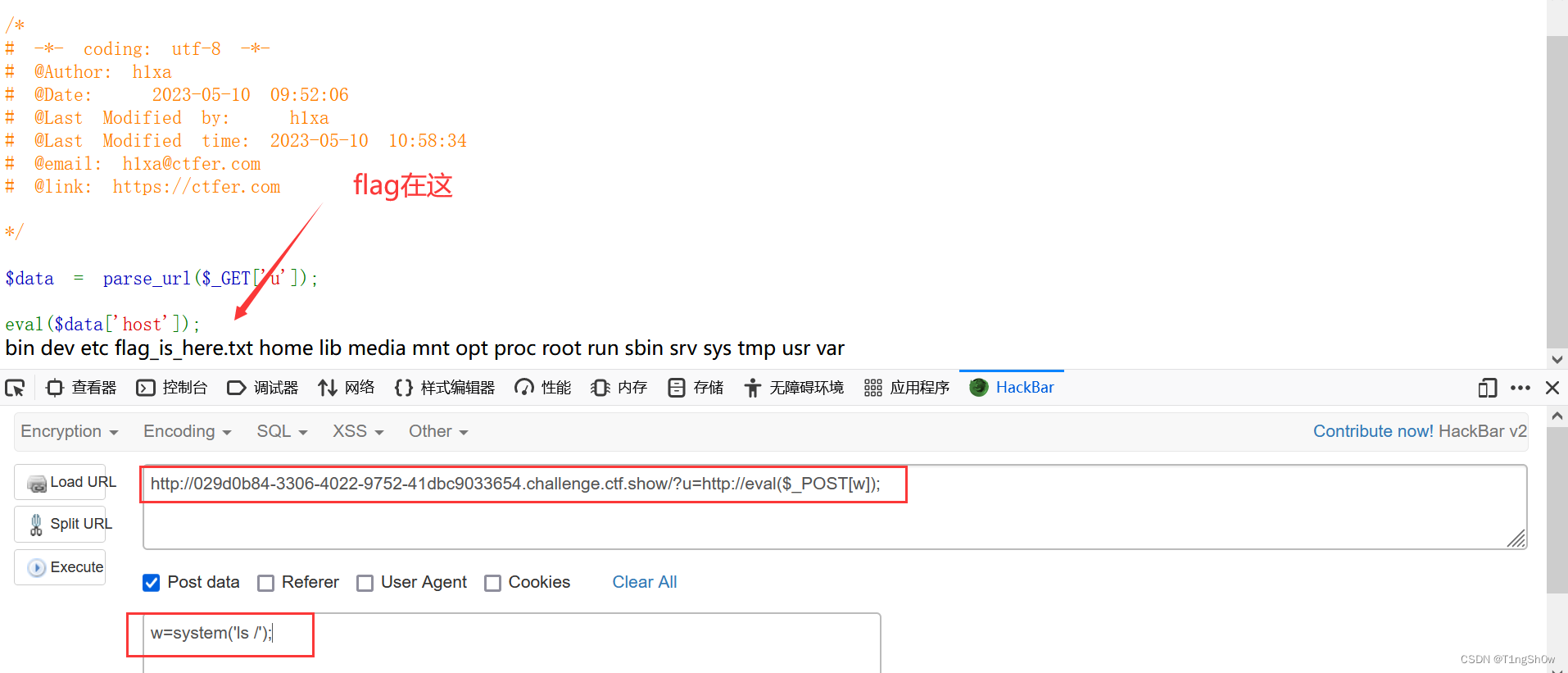The height and width of the screenshot is (673, 1568).
Task: Expand the Other dropdown
Action: pos(438,431)
